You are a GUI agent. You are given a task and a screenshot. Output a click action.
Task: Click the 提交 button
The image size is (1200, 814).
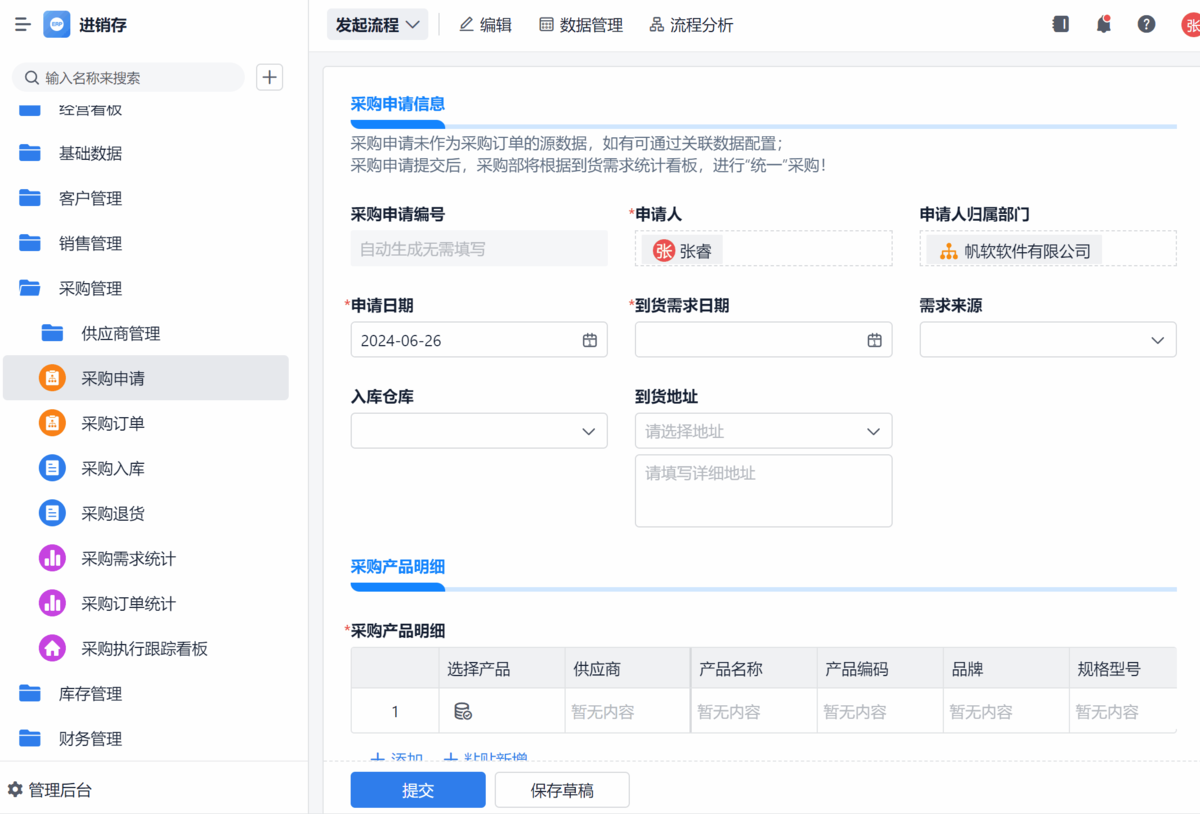pyautogui.click(x=417, y=790)
